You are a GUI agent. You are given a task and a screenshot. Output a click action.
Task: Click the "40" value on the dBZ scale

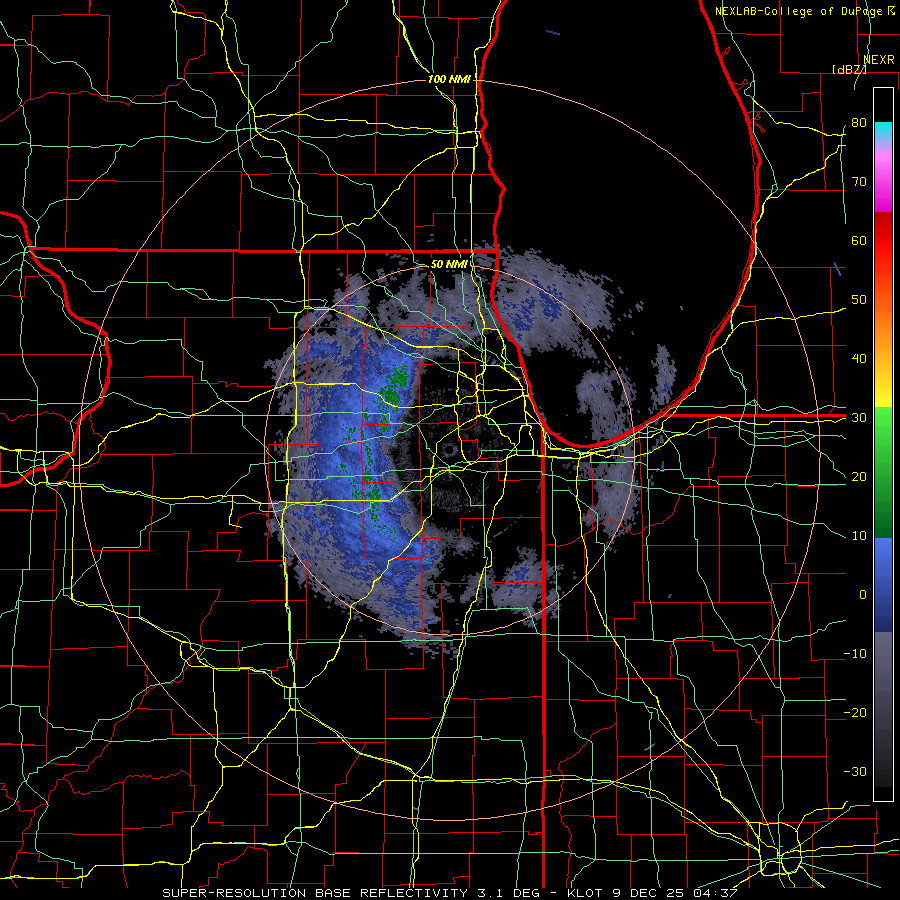click(x=859, y=359)
